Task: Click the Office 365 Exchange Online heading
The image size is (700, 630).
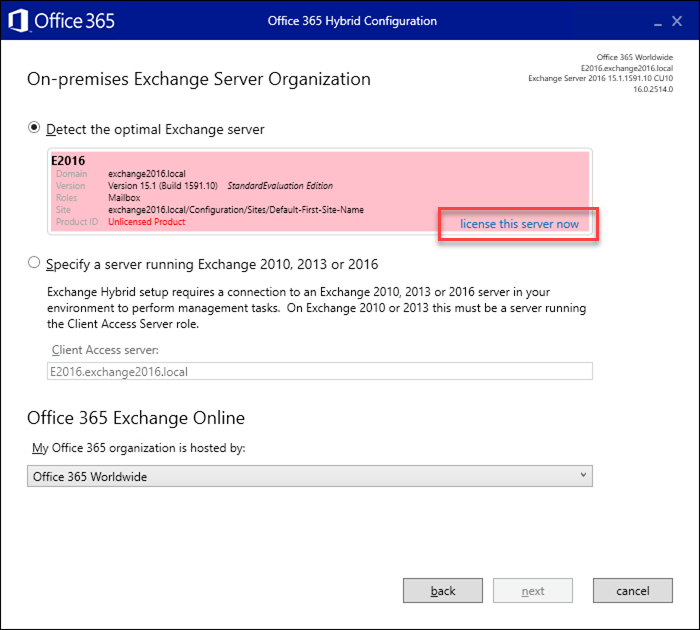Action: tap(136, 418)
